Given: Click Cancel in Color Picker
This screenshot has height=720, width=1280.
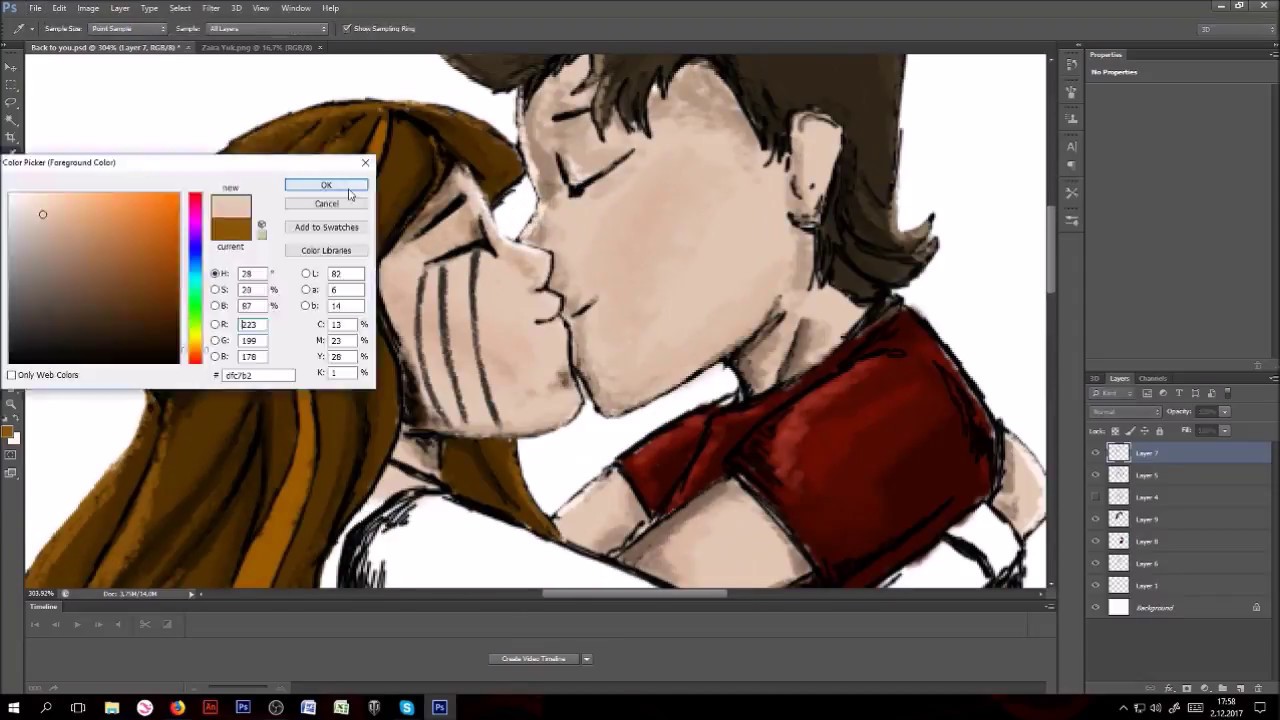Looking at the screenshot, I should coord(326,203).
